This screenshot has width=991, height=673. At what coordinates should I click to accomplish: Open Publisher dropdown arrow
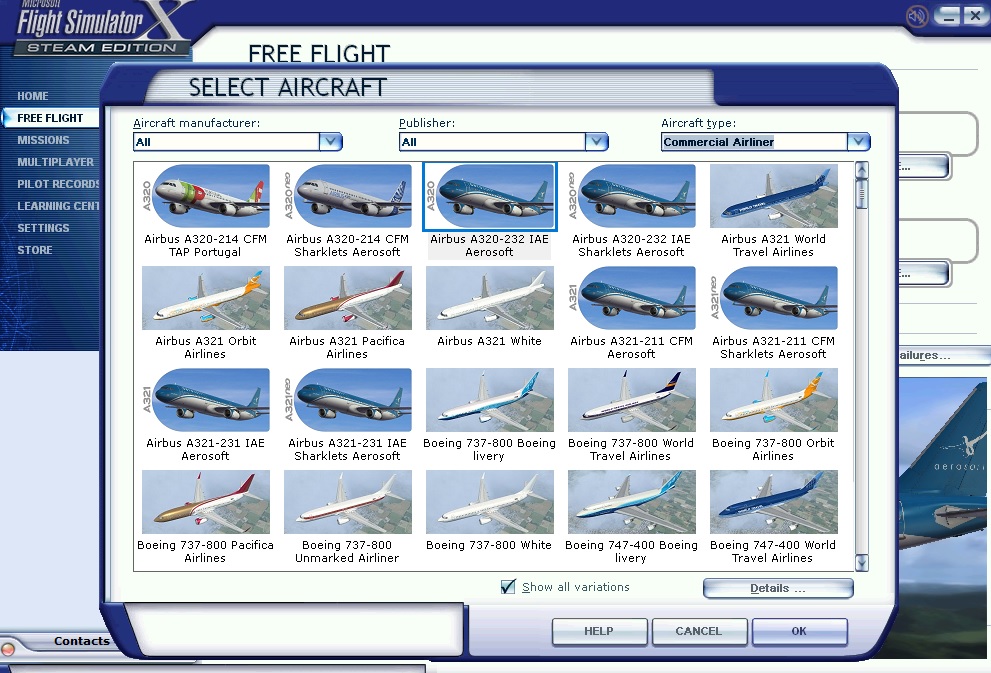point(596,142)
